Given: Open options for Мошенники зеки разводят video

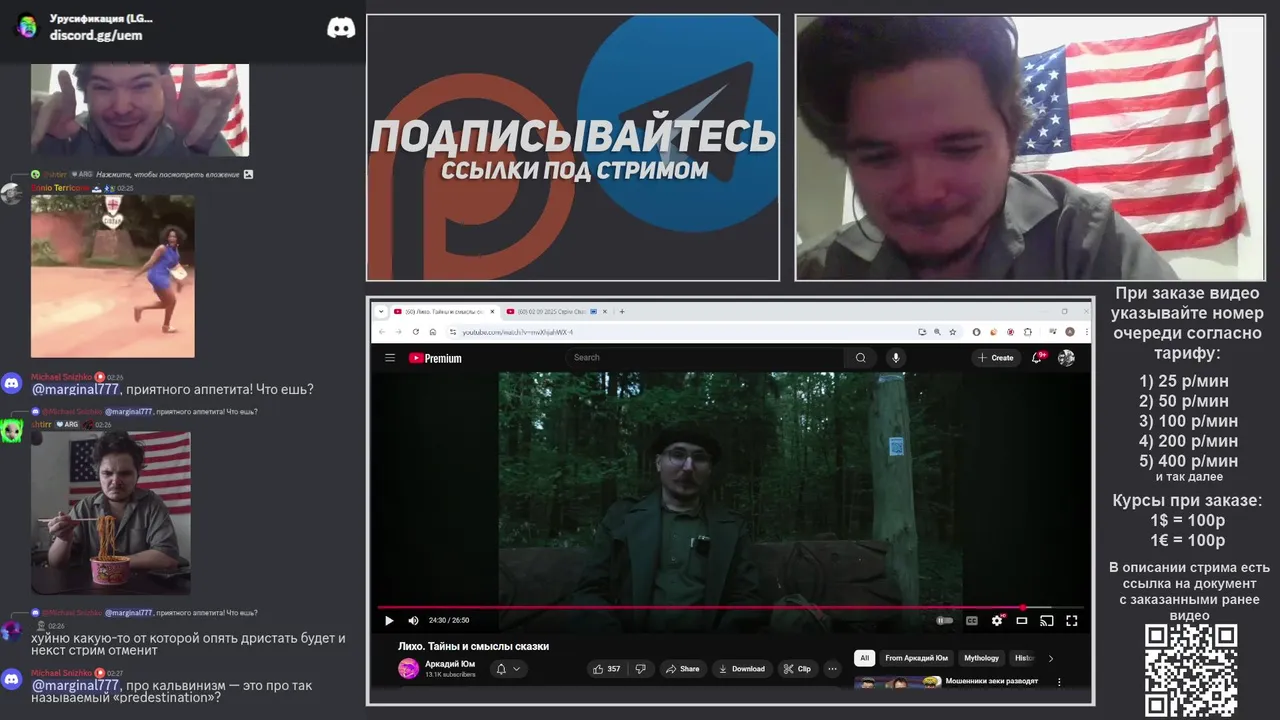Looking at the screenshot, I should pyautogui.click(x=1059, y=682).
